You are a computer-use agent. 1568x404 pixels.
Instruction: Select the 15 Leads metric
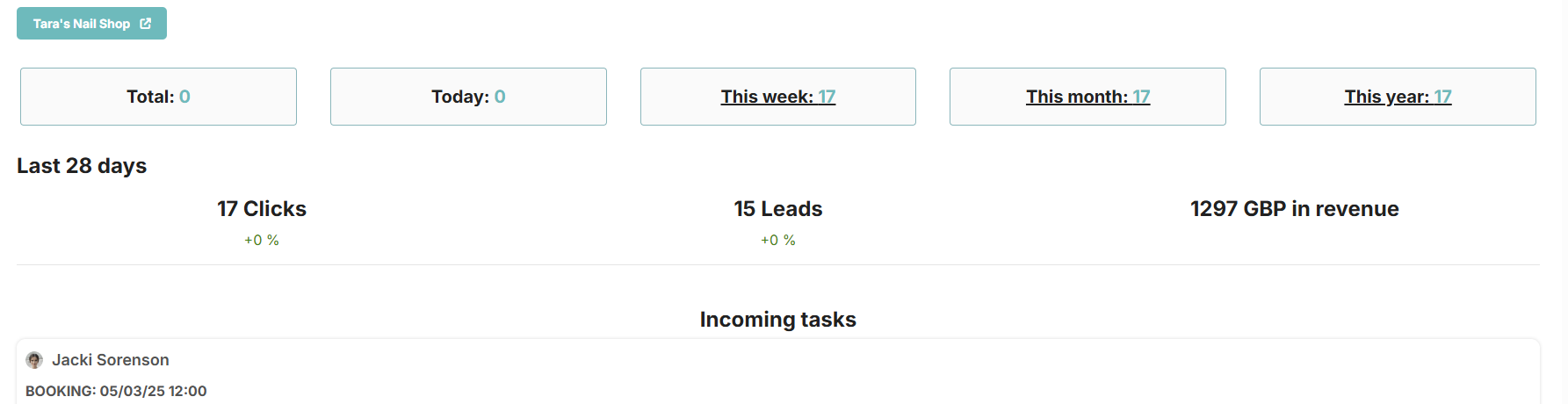pyautogui.click(x=778, y=209)
